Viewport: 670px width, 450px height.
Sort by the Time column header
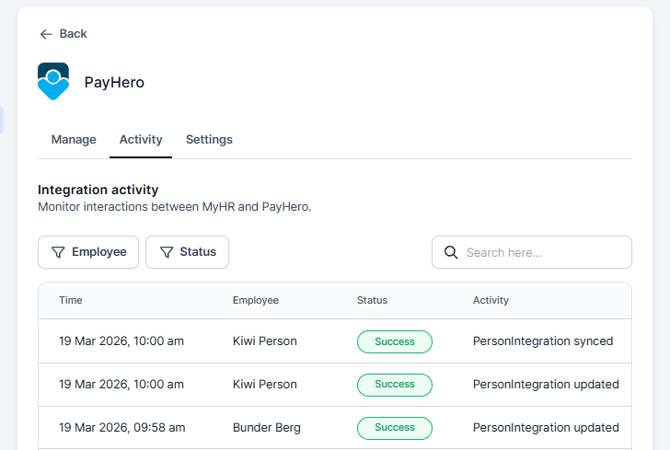[x=71, y=300]
